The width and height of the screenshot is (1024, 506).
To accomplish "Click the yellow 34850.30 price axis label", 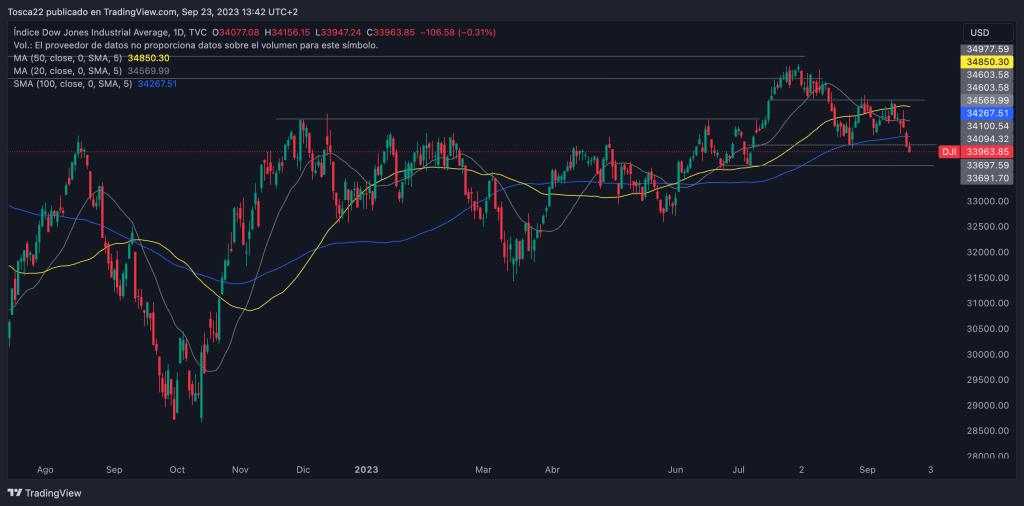I will [x=987, y=62].
